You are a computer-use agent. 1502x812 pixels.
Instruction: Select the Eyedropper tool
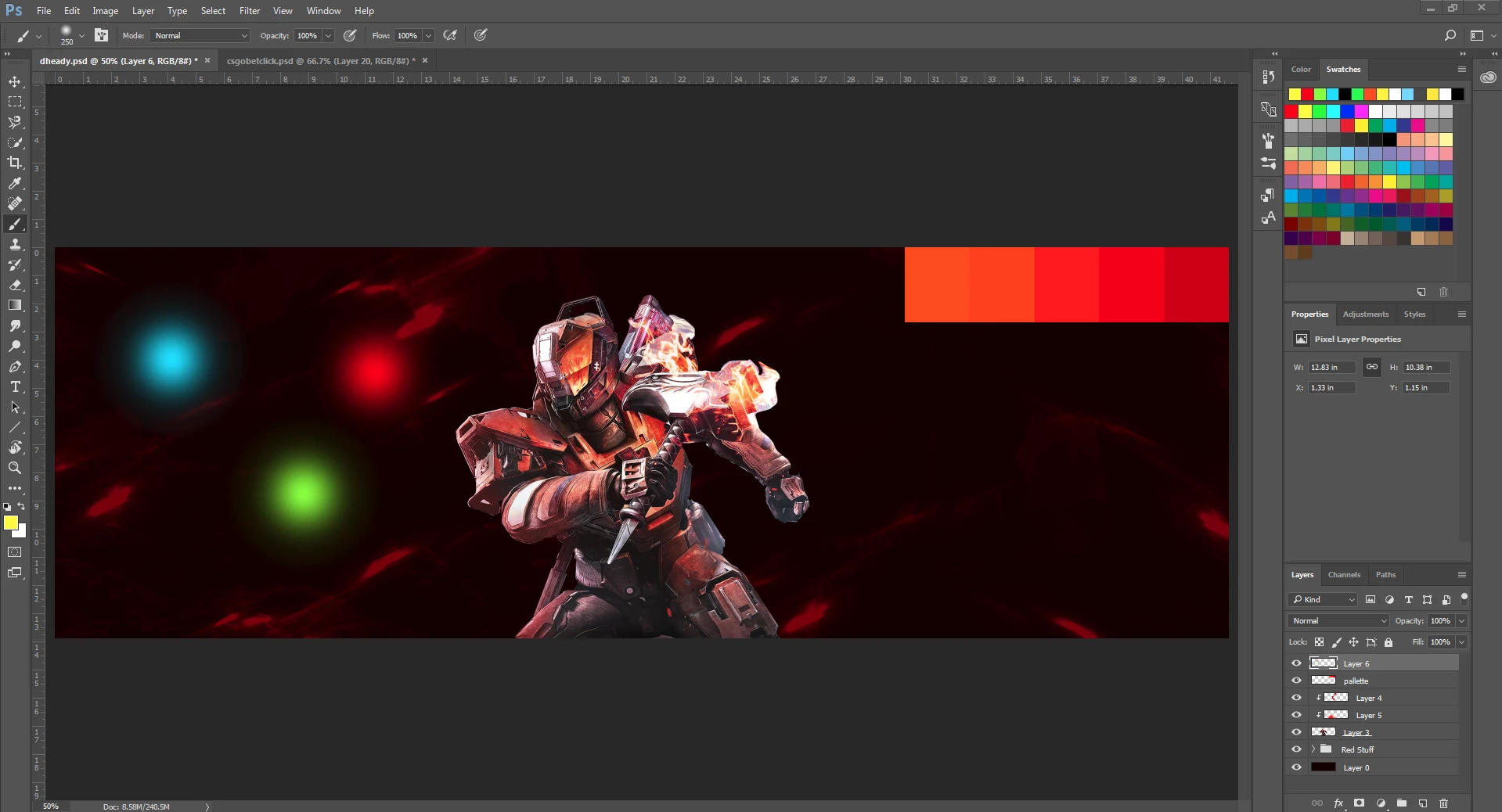(15, 183)
